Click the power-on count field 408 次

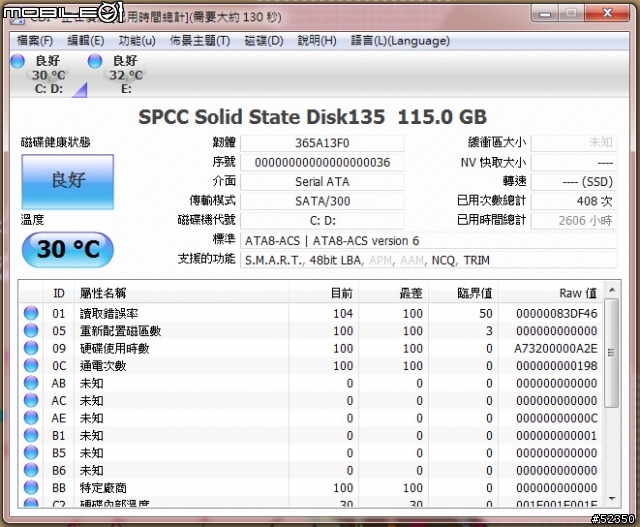coord(574,201)
